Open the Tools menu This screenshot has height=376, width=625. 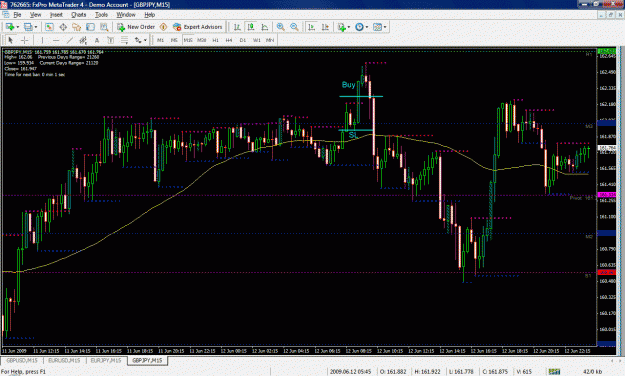pyautogui.click(x=101, y=15)
